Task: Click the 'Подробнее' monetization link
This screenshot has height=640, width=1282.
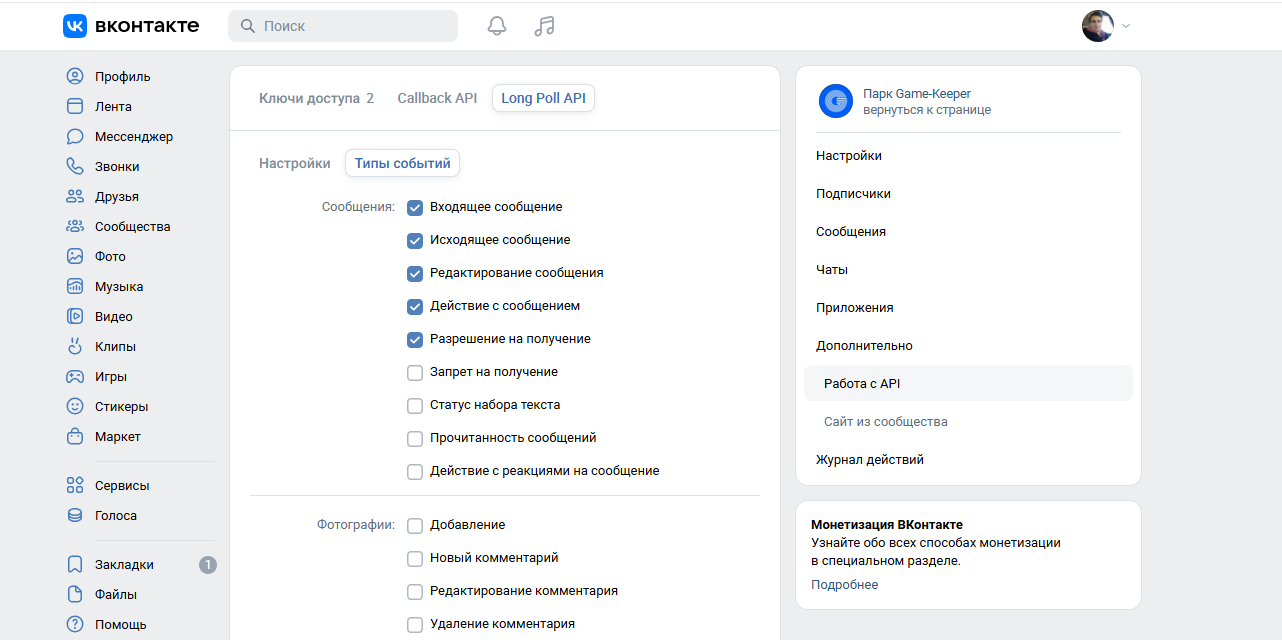Action: (844, 585)
